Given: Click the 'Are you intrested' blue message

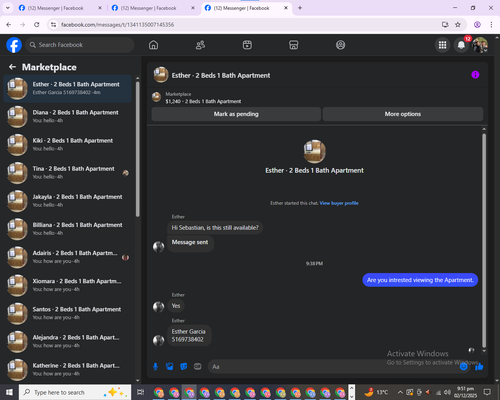Looking at the screenshot, I should (x=420, y=280).
